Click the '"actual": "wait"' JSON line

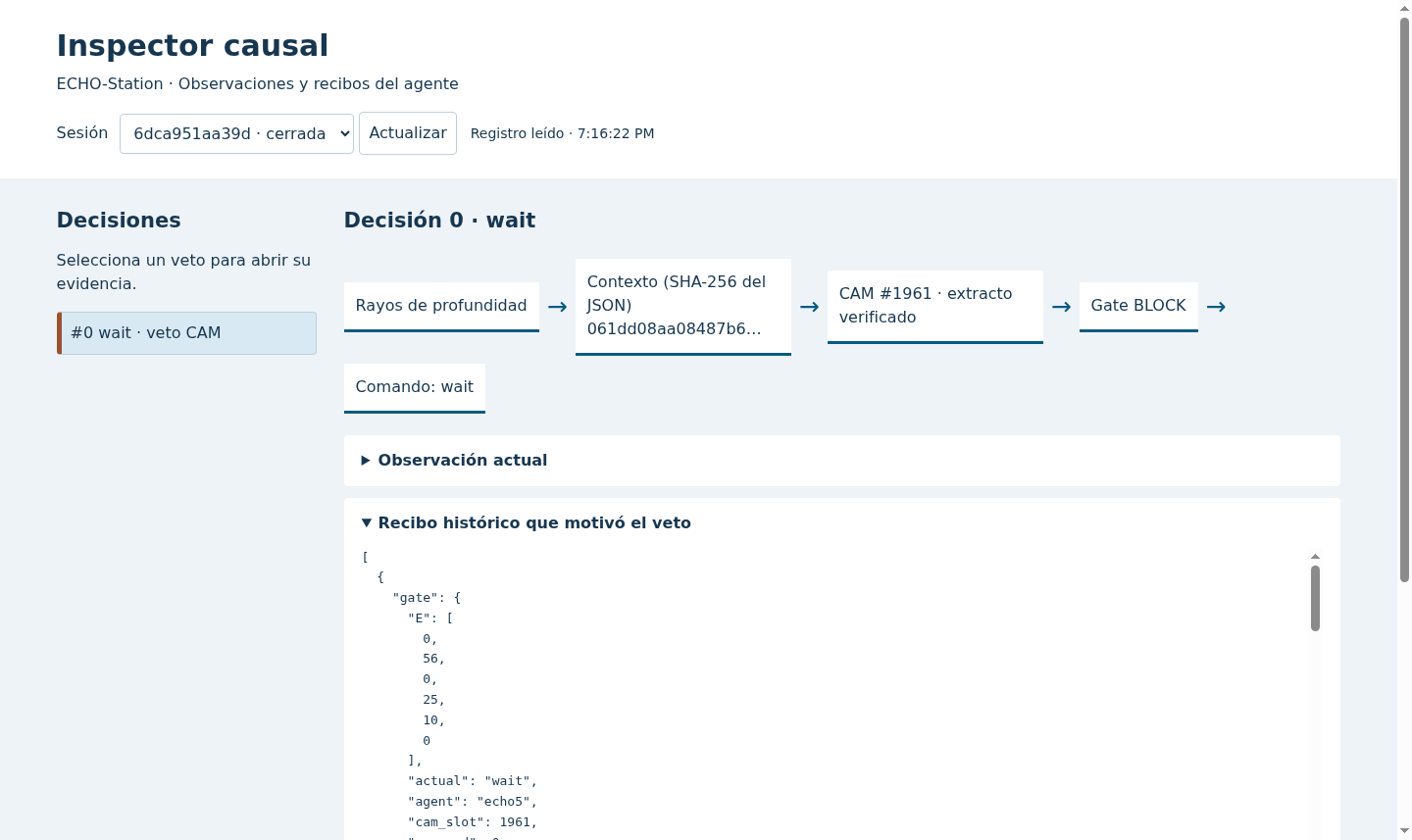click(x=473, y=781)
